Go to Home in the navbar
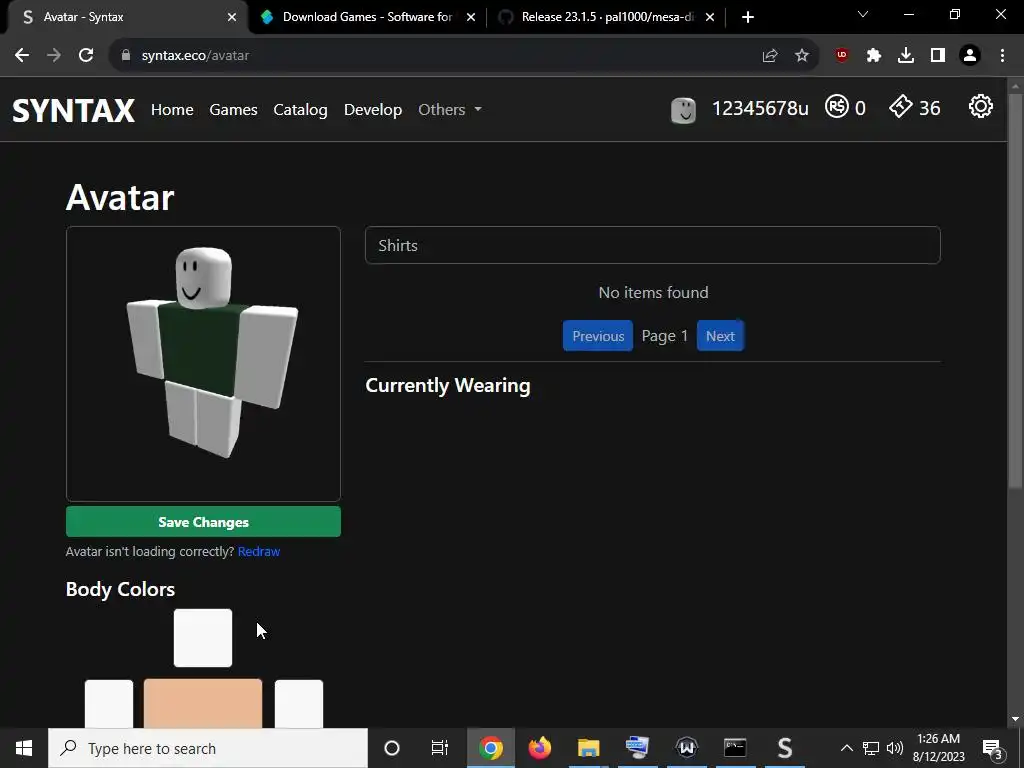This screenshot has height=768, width=1024. [x=172, y=110]
